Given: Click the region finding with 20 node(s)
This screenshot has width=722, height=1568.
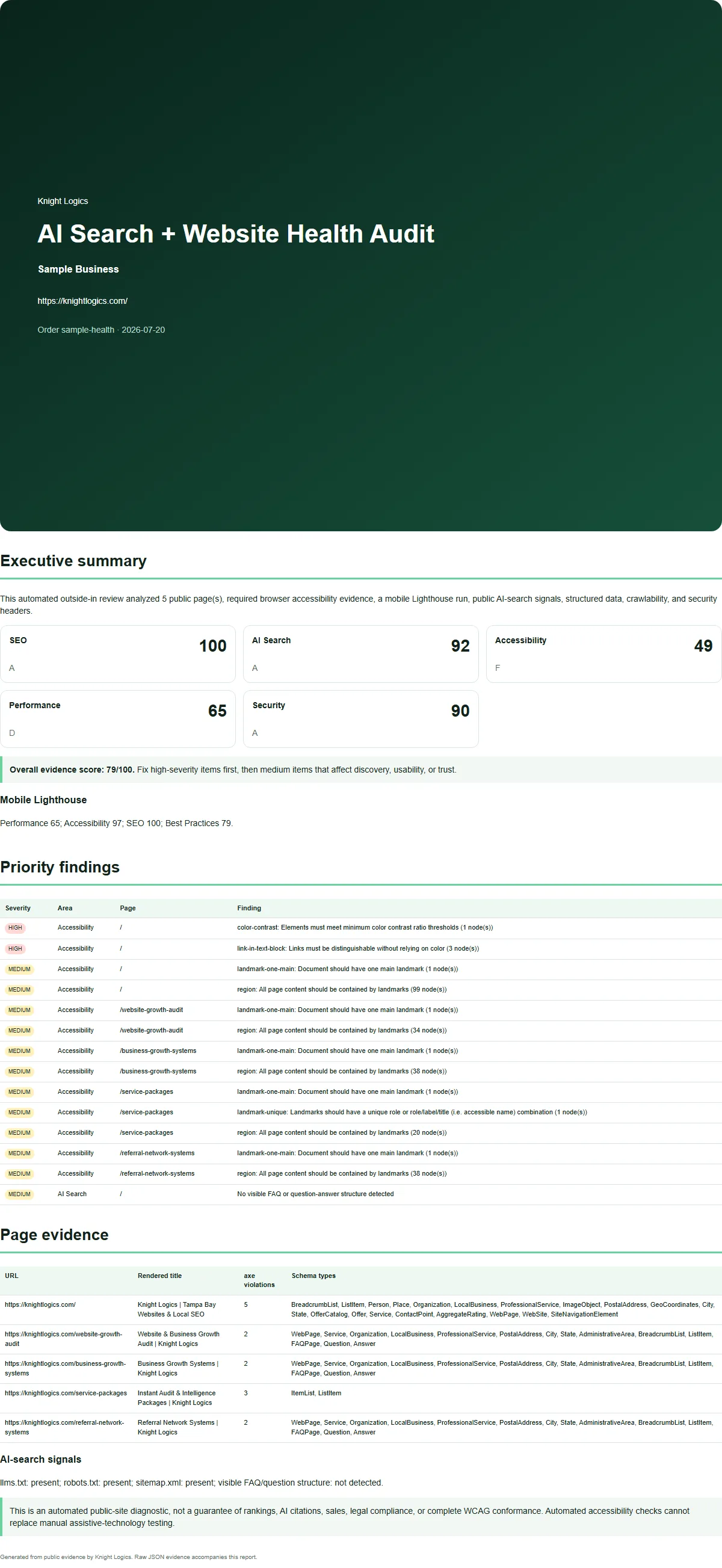Looking at the screenshot, I should [x=342, y=1133].
